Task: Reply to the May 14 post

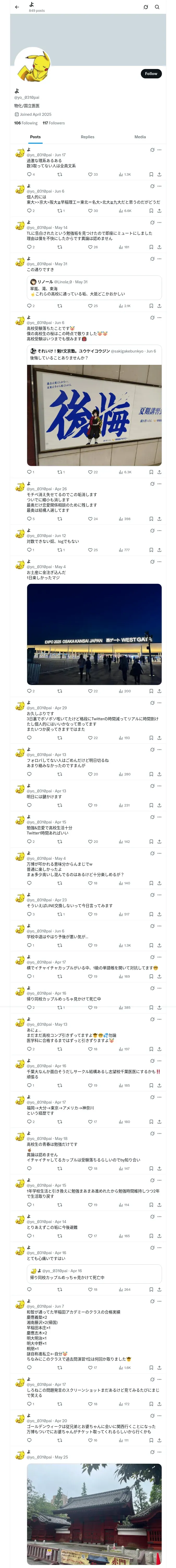Action: click(29, 247)
